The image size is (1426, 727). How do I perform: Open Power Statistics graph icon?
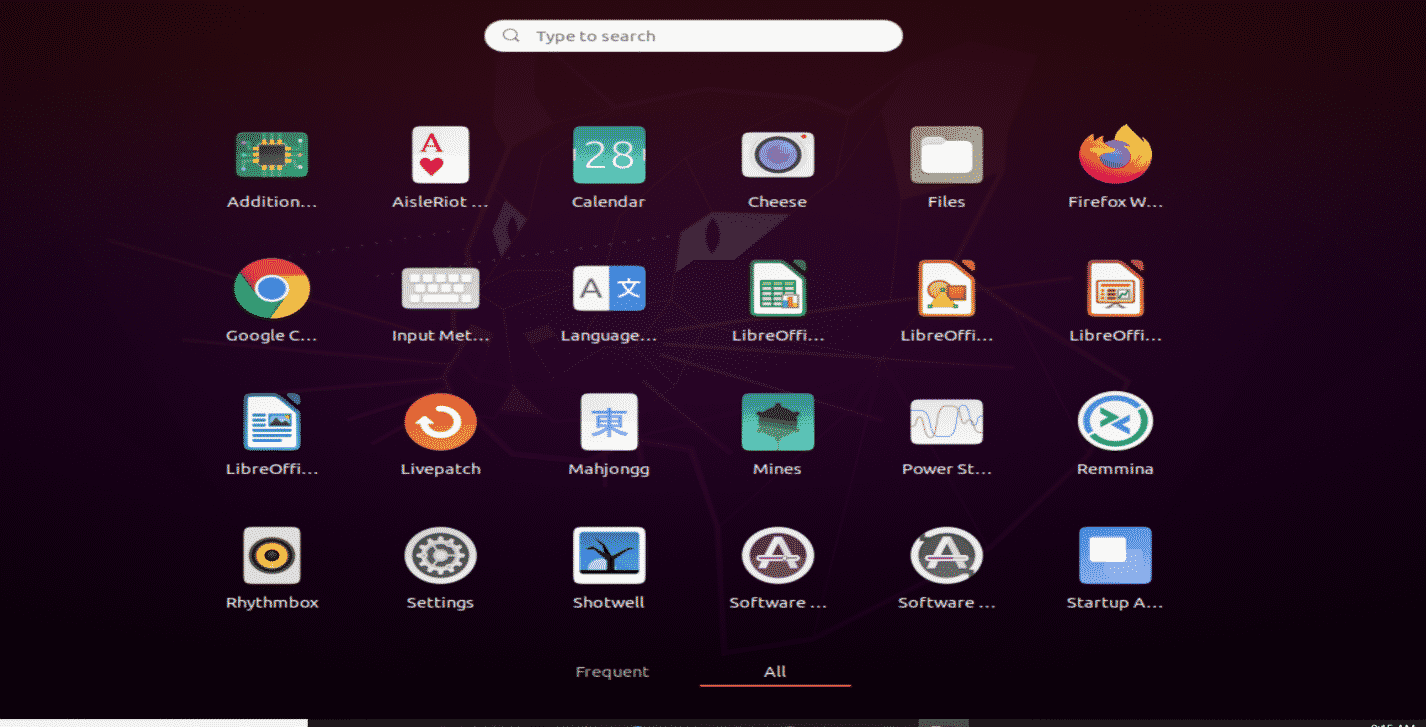946,422
